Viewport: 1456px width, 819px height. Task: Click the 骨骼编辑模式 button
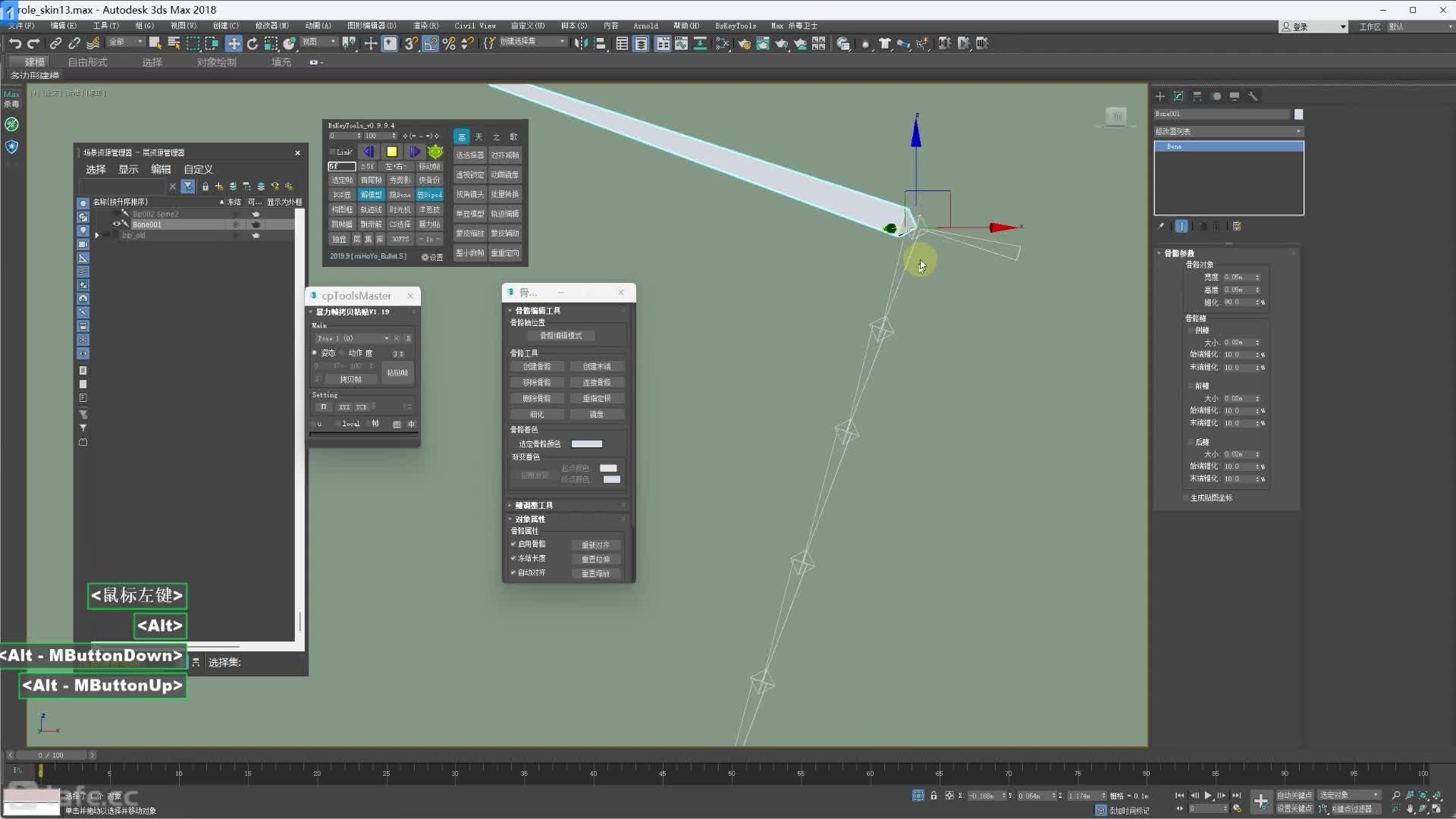561,336
